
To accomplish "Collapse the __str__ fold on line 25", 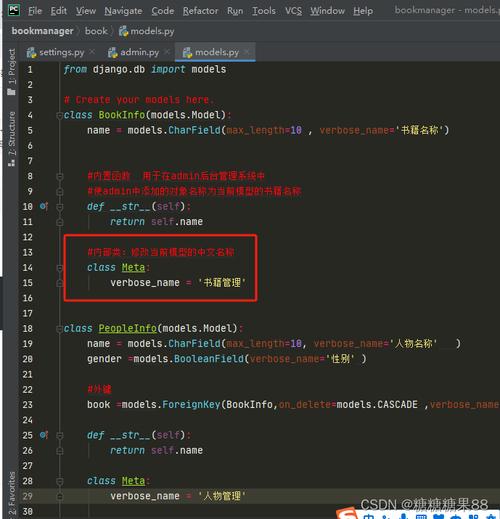I will point(60,435).
